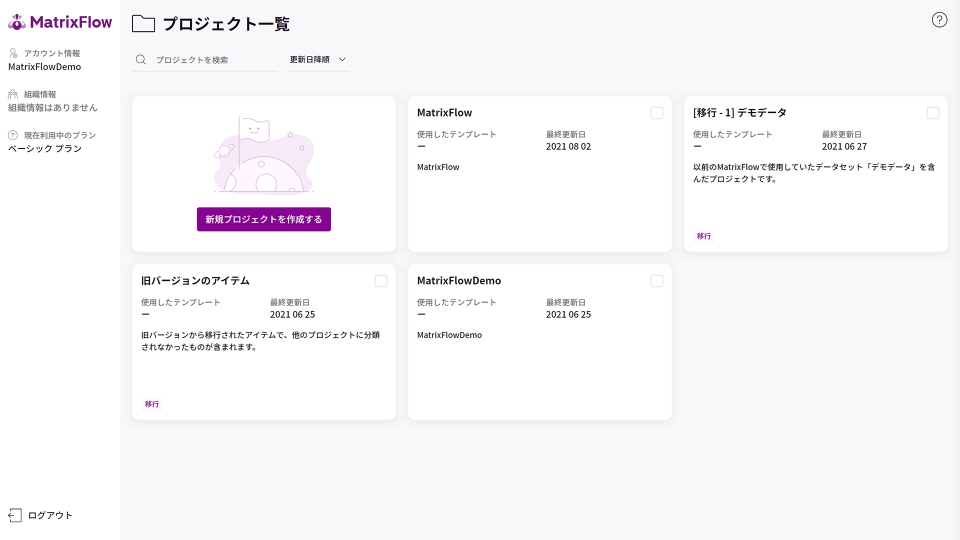Open the 更新日降順 sort dropdown
960x540 pixels.
[x=319, y=59]
